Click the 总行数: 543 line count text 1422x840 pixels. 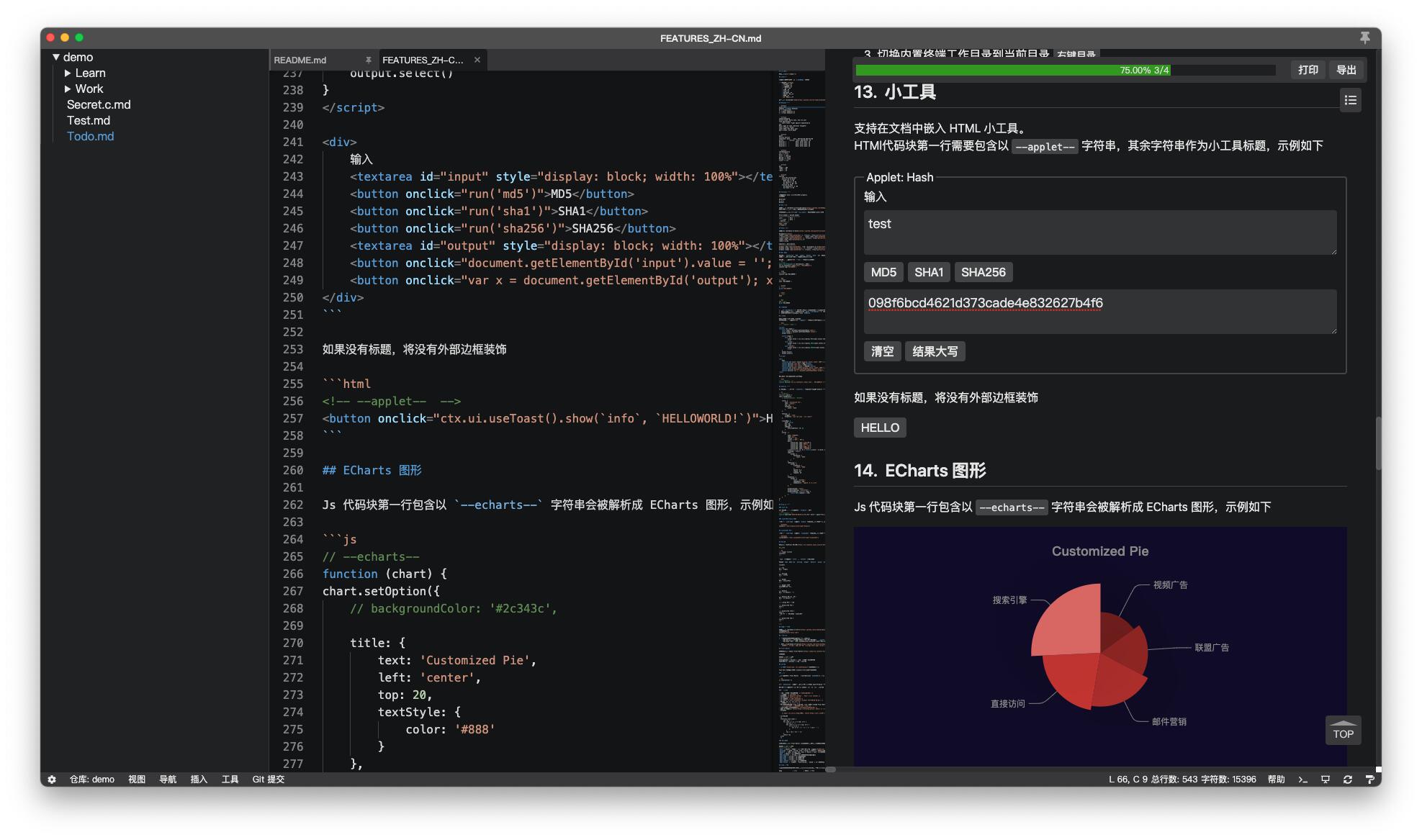1174,780
